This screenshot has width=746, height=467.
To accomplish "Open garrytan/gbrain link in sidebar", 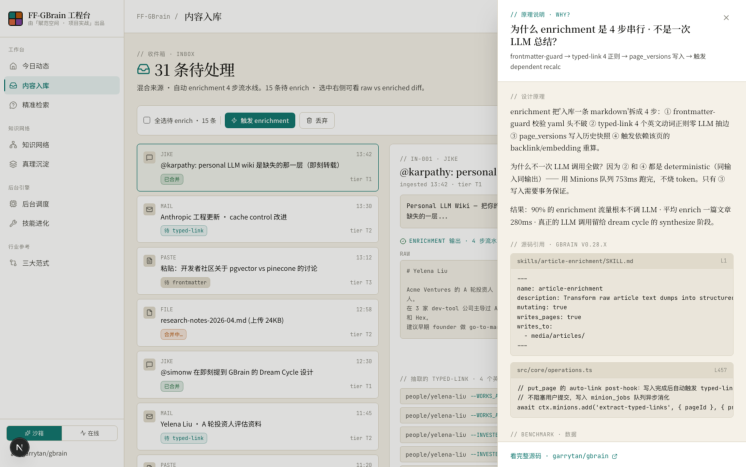I will click(48, 454).
